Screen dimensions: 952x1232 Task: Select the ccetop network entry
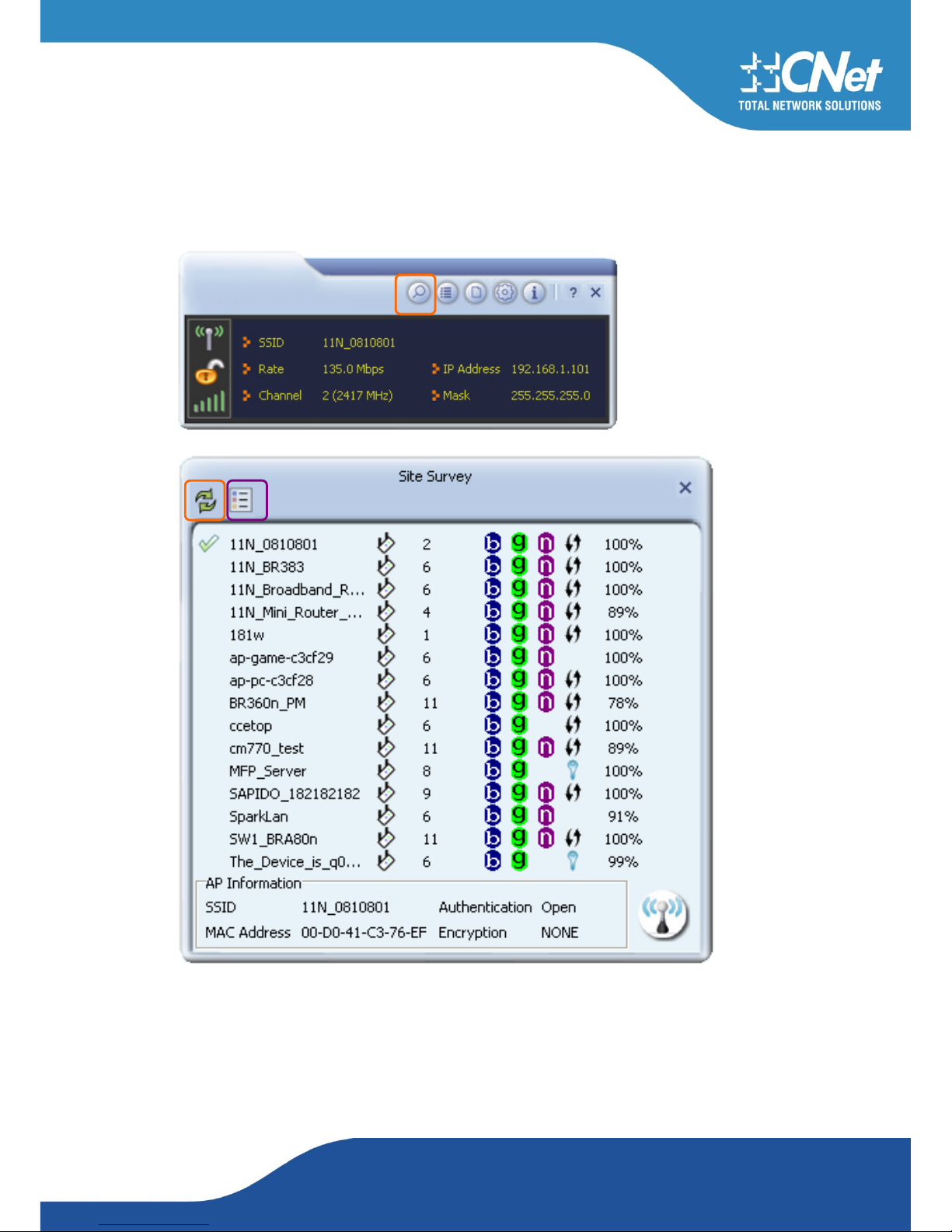pos(250,726)
